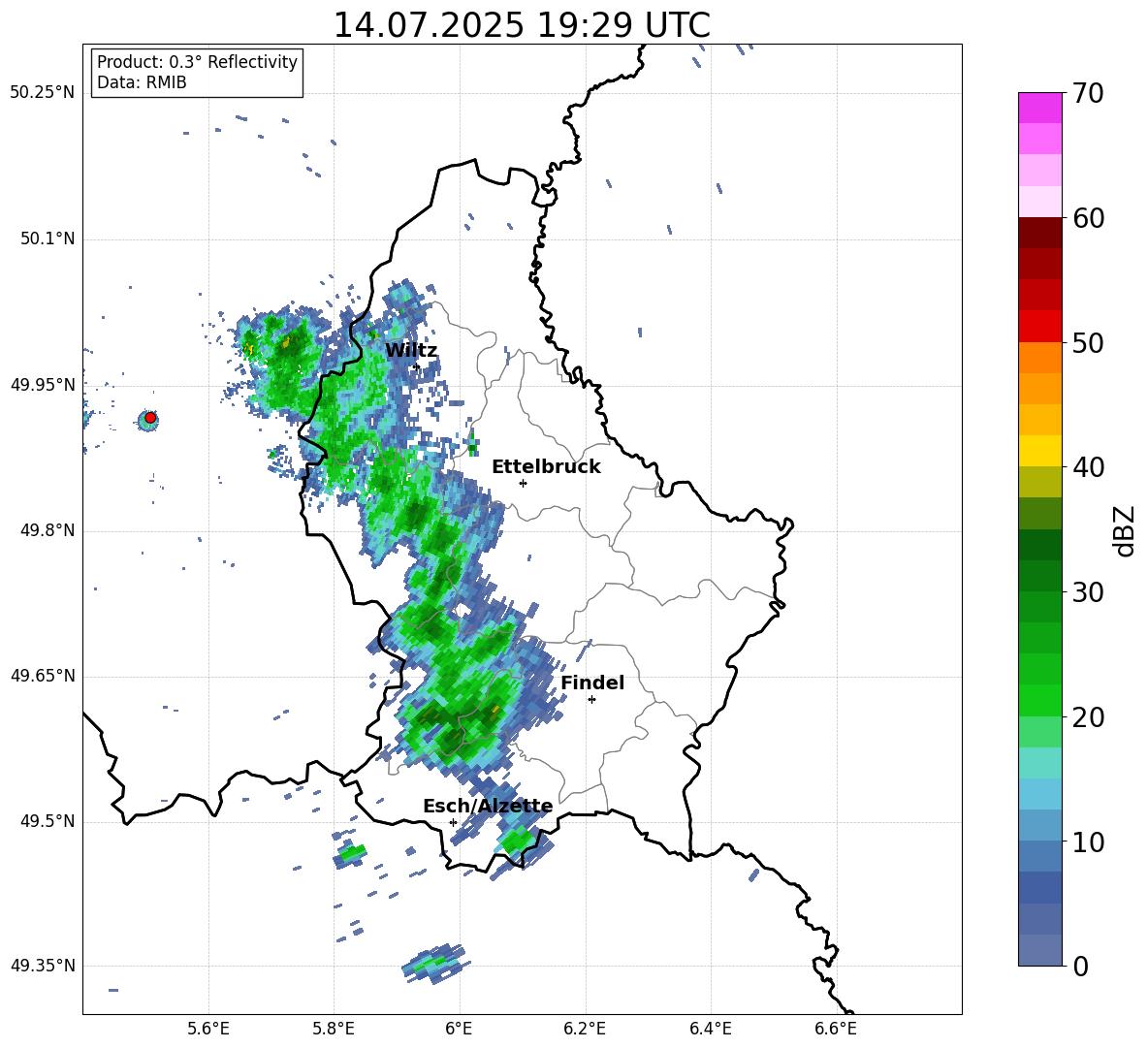Select the Wiltz city label
The image size is (1148, 1048).
(x=411, y=351)
